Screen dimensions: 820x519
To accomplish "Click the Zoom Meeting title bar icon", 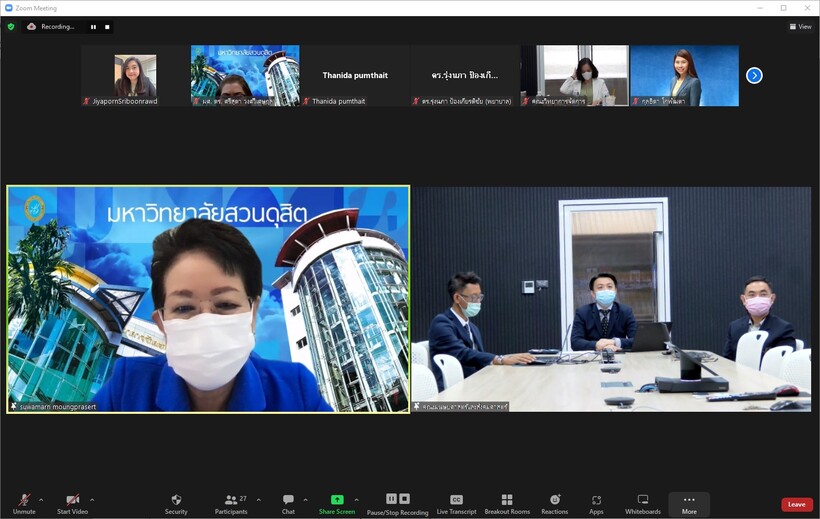I will coord(8,8).
